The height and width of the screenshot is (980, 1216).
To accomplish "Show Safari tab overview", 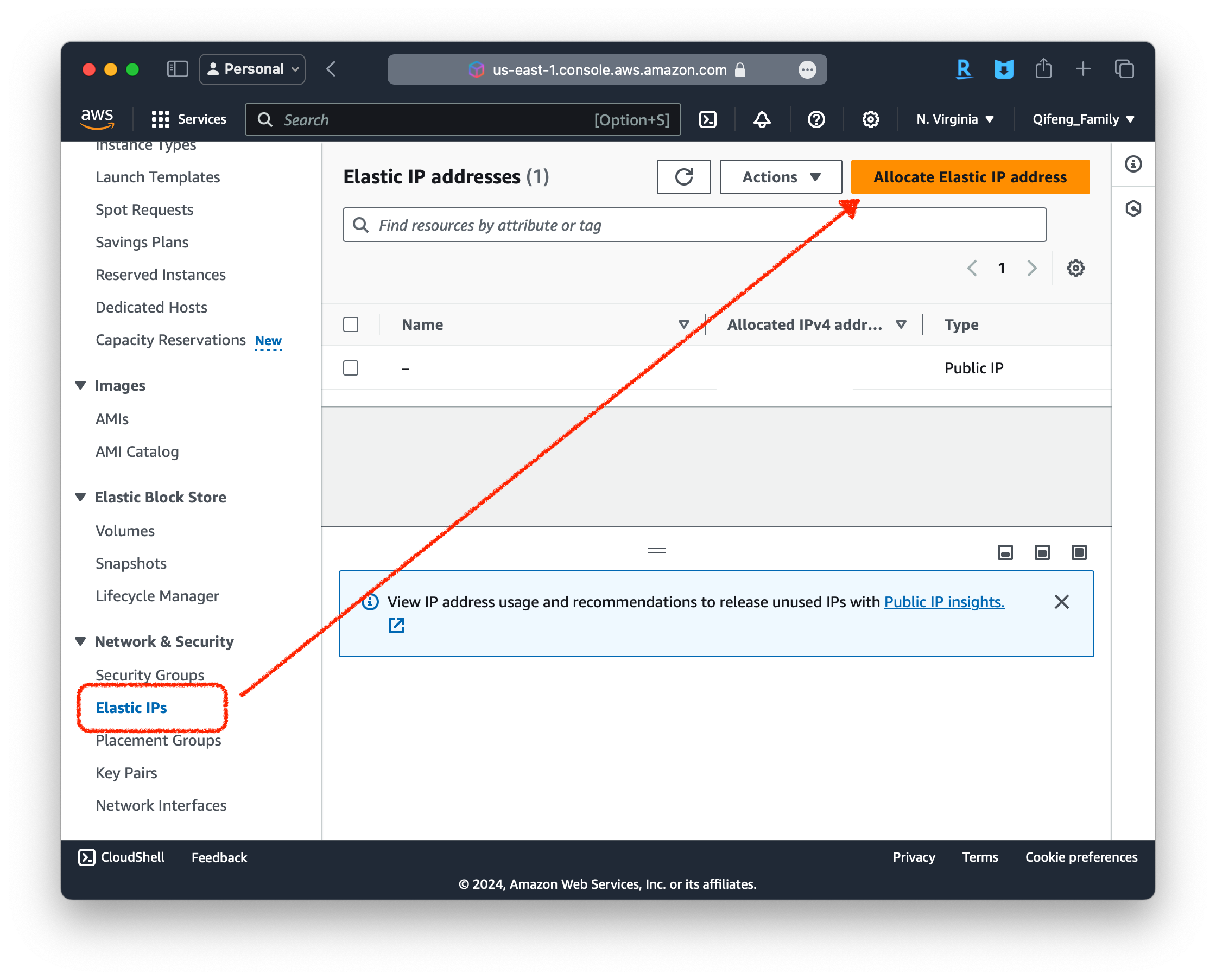I will point(1124,69).
